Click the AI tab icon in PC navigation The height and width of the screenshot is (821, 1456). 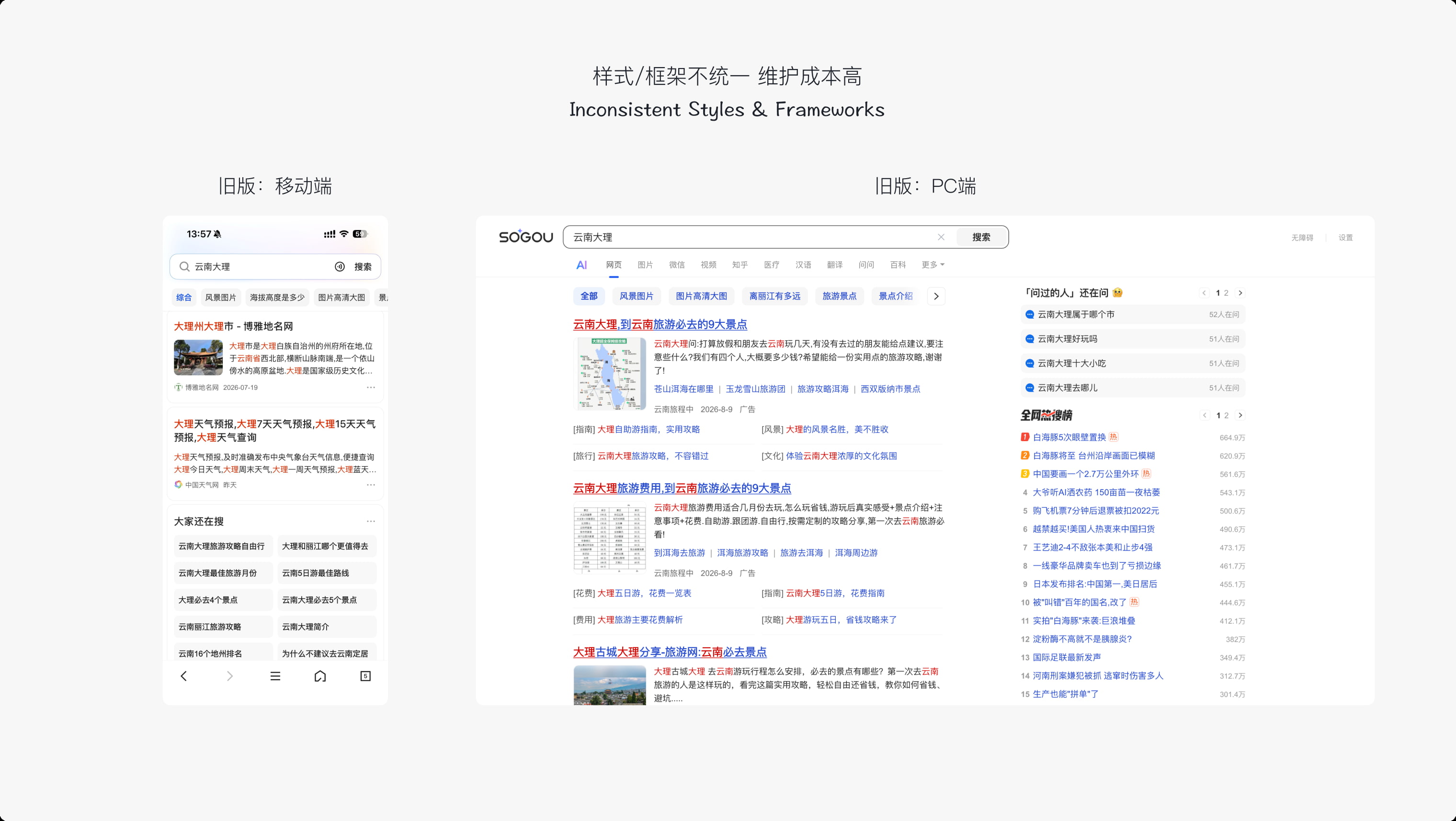point(581,264)
